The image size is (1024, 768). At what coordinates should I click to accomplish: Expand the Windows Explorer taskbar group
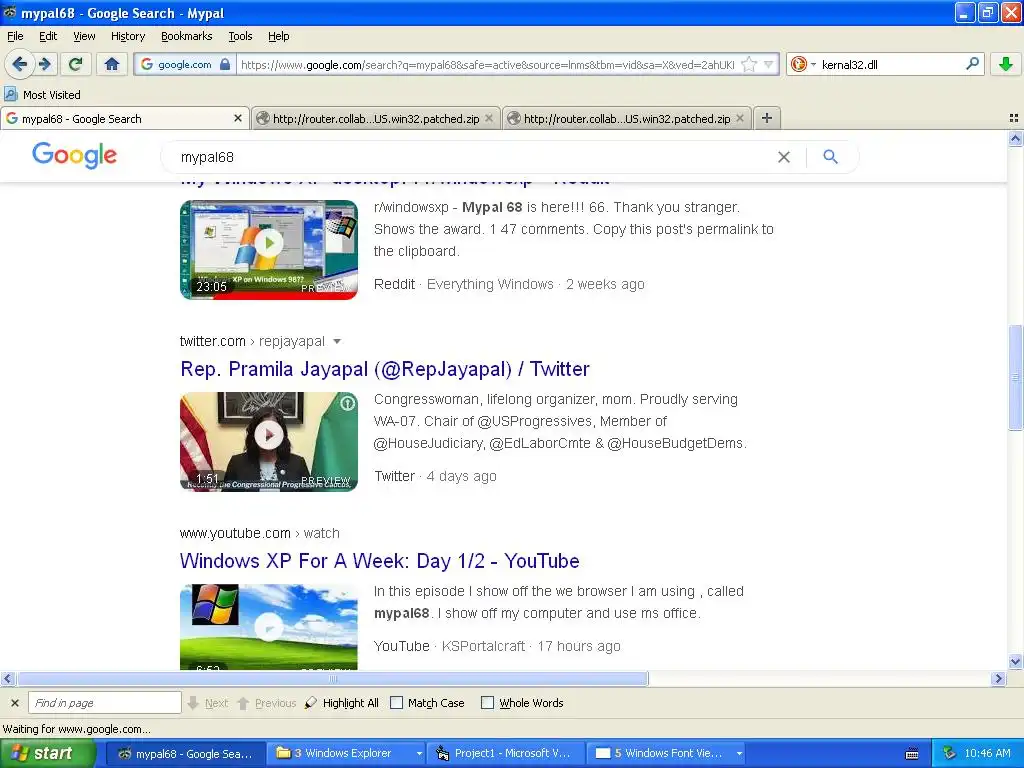click(x=419, y=754)
